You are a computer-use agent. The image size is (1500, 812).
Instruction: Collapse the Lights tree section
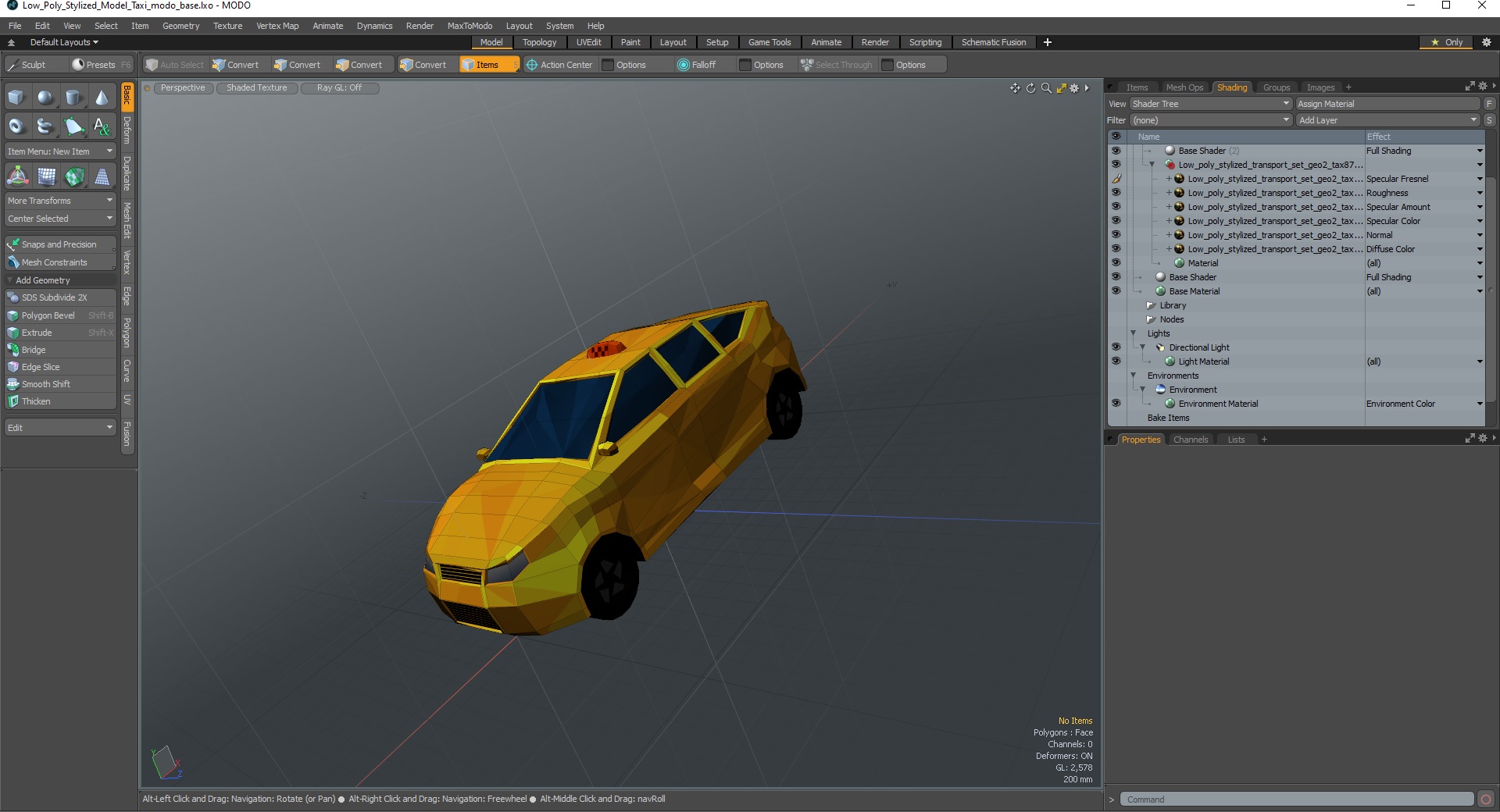(1133, 333)
